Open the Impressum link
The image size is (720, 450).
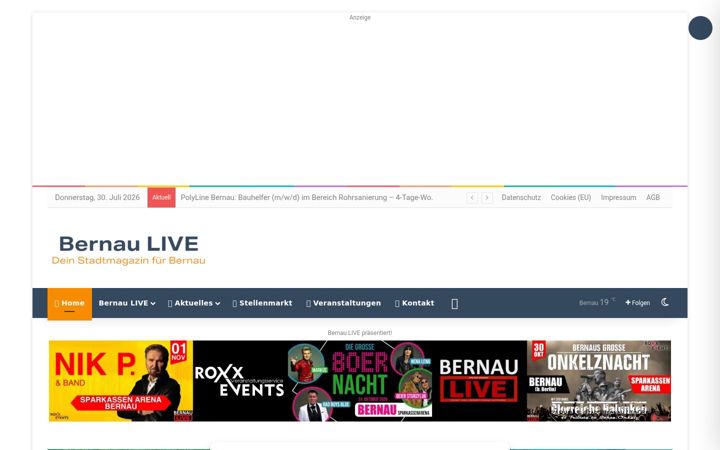pos(619,197)
